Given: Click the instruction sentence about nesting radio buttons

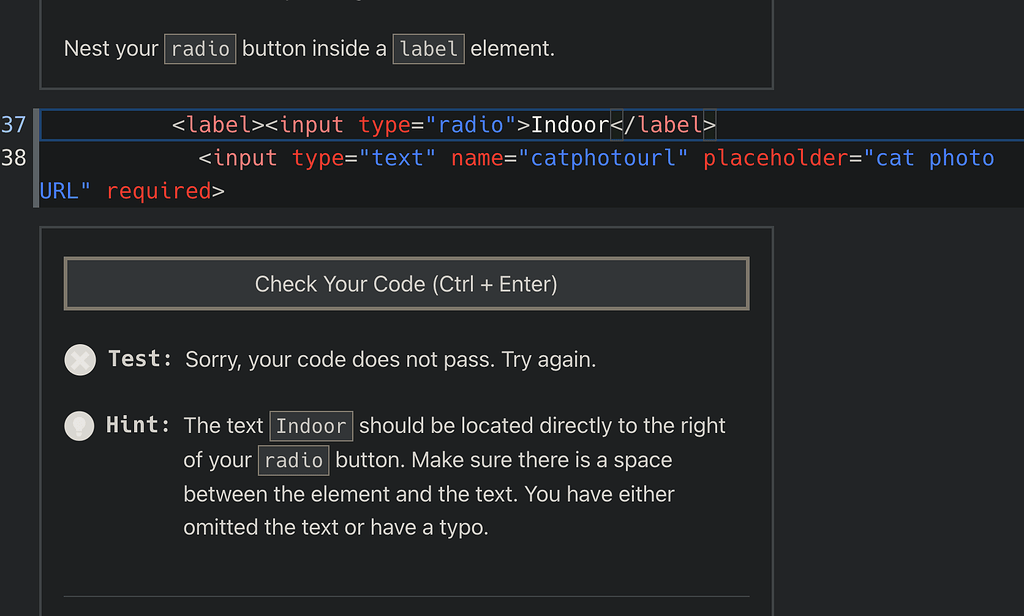Looking at the screenshot, I should click(x=300, y=48).
